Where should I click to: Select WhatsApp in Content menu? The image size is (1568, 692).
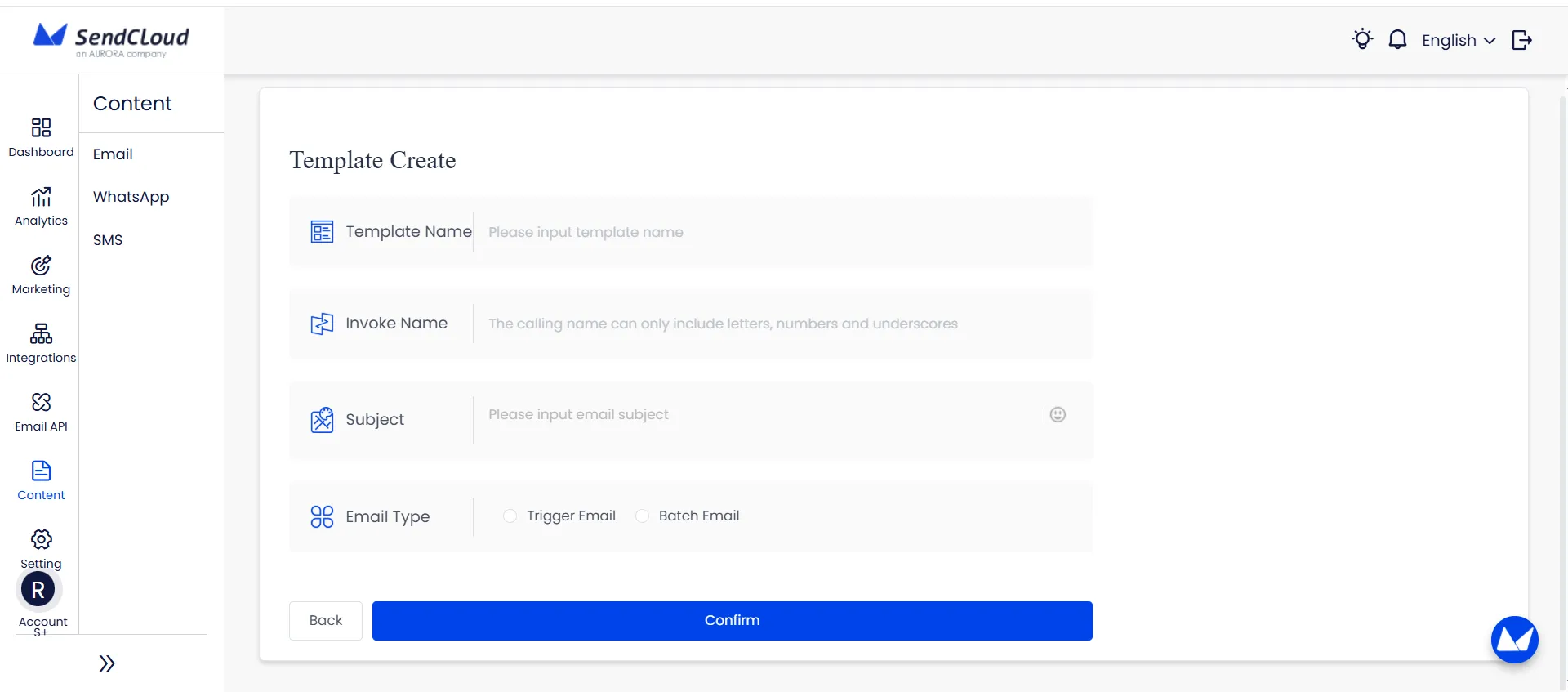(131, 197)
